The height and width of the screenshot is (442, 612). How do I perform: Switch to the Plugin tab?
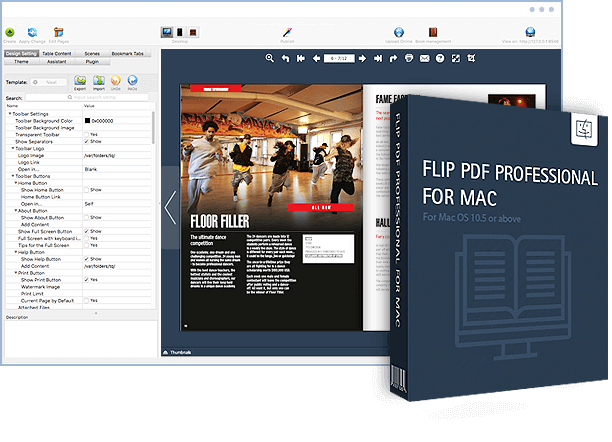92,62
